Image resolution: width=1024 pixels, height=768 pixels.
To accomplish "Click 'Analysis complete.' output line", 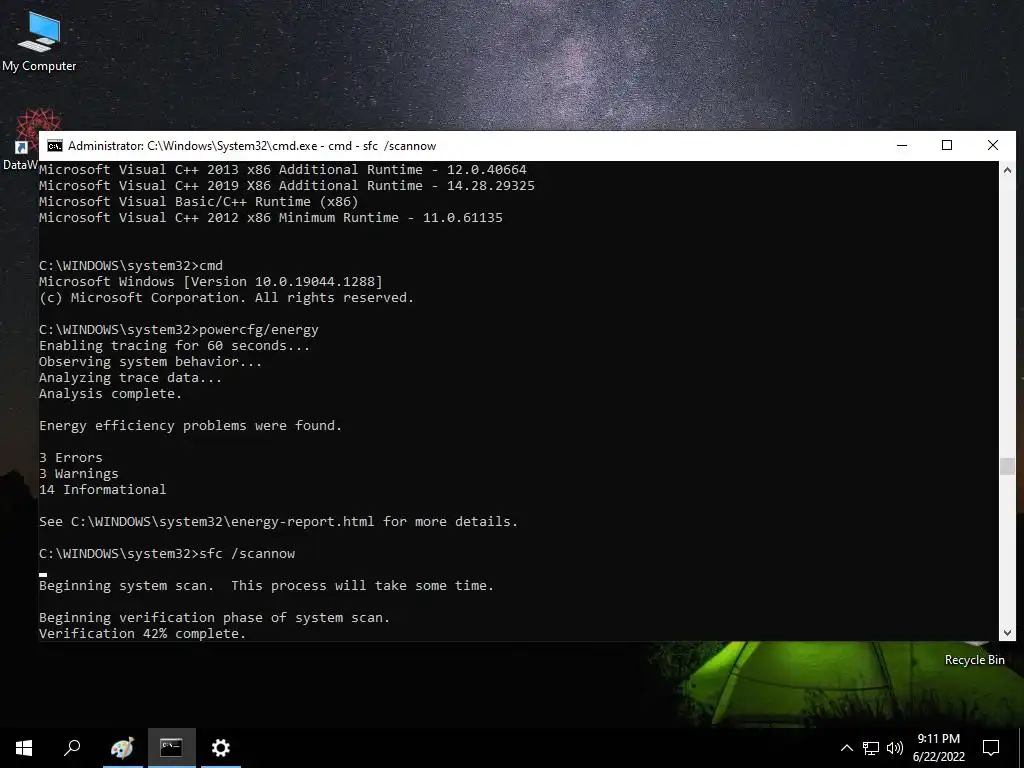I will 110,393.
